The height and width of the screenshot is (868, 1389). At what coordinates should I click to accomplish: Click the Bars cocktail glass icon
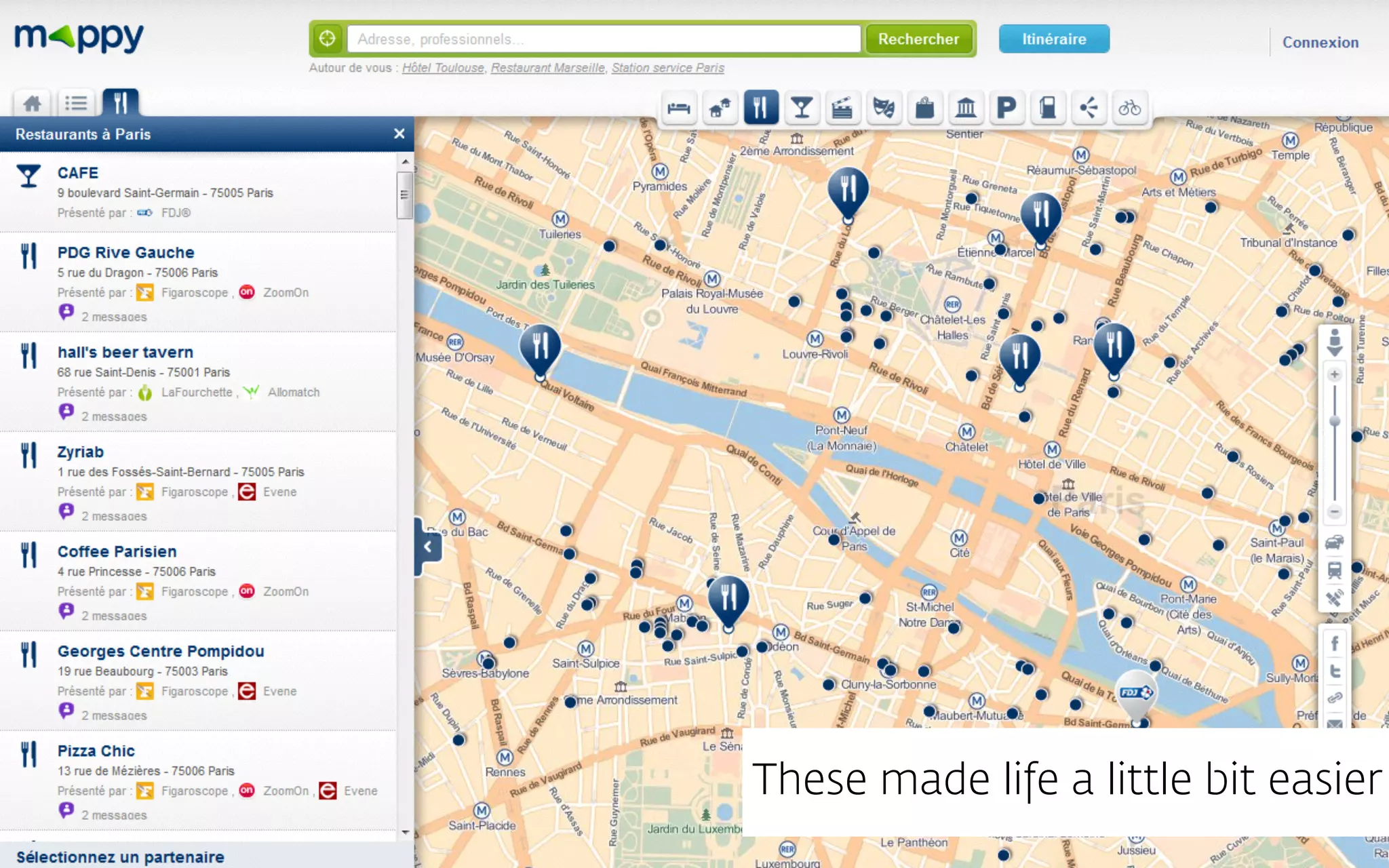point(802,108)
